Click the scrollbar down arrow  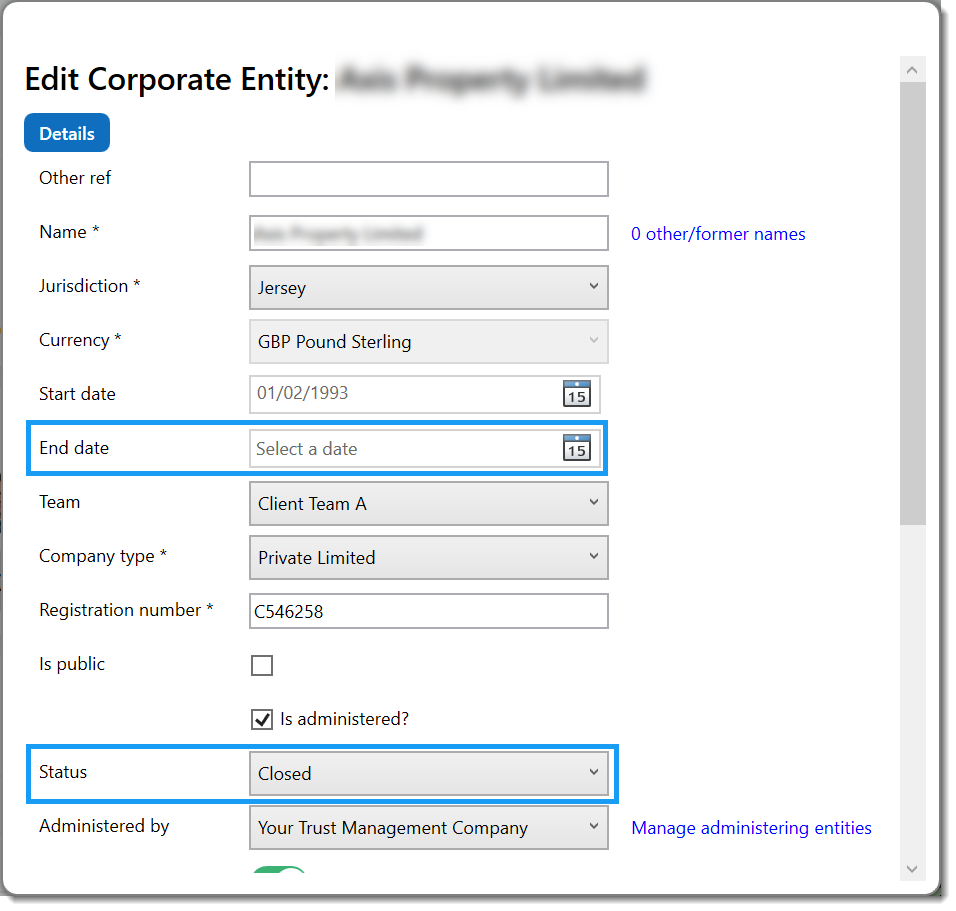(913, 869)
